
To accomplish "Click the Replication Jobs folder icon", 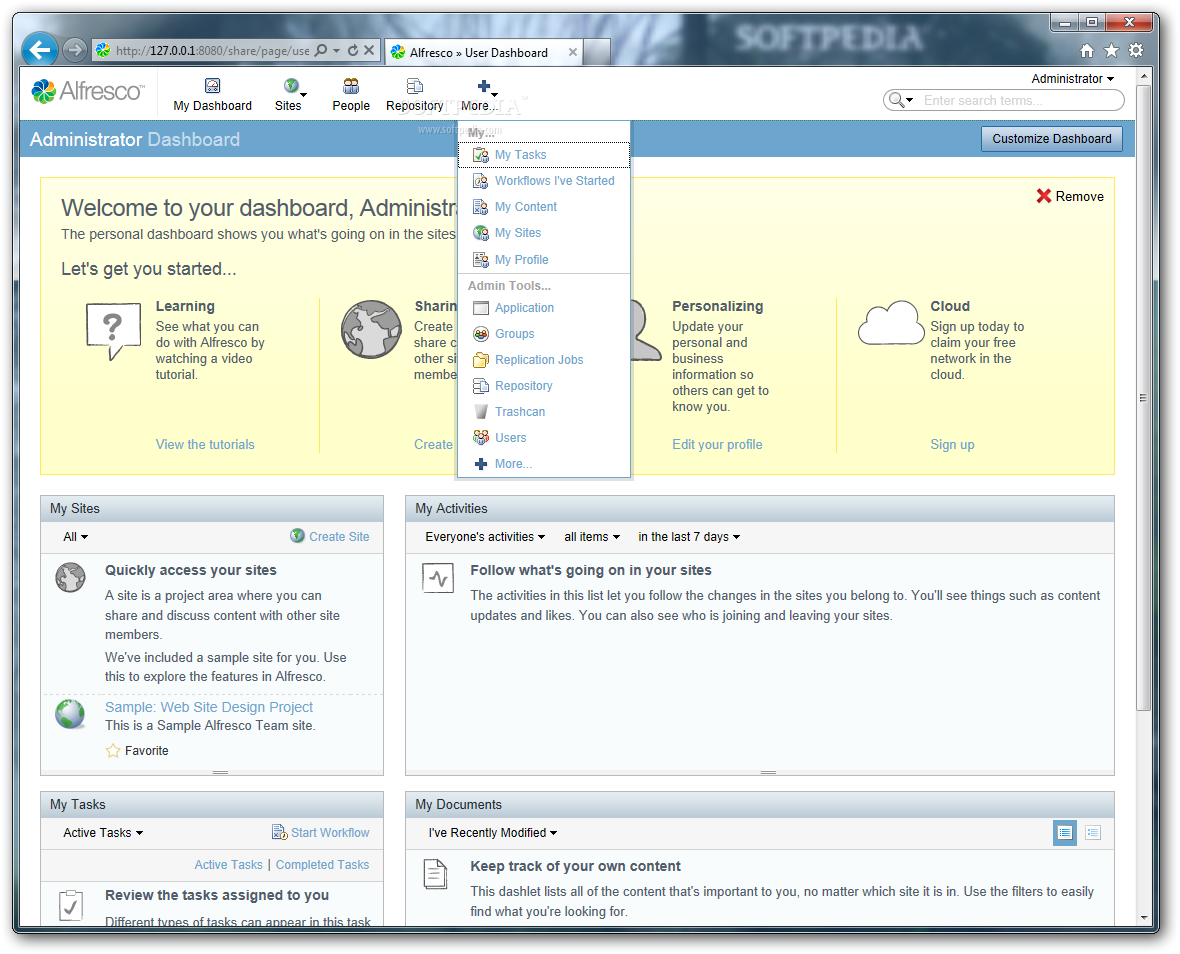I will (481, 360).
